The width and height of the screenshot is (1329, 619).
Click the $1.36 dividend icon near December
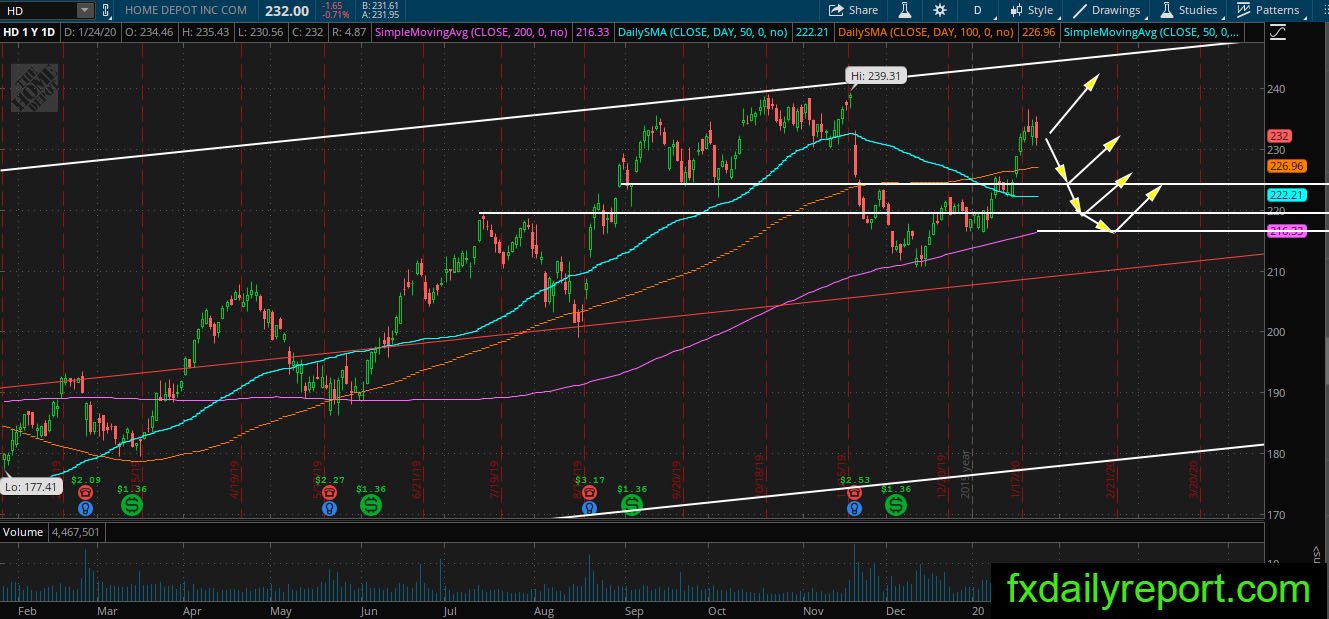tap(895, 506)
